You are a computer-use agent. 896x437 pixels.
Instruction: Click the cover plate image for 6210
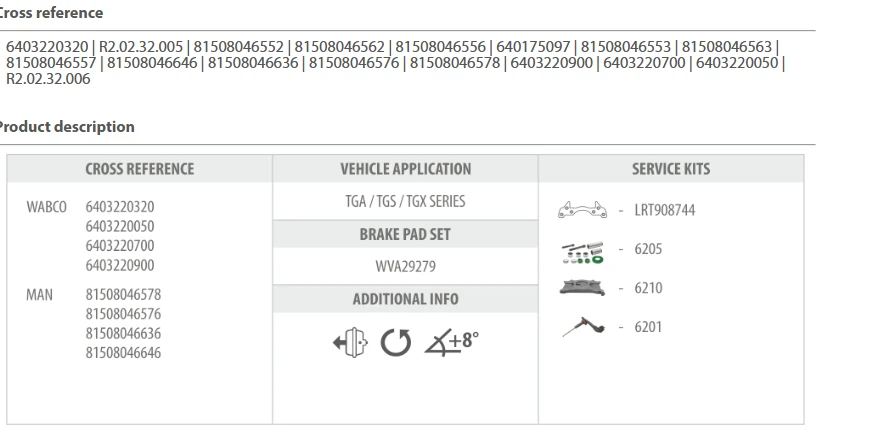point(582,287)
